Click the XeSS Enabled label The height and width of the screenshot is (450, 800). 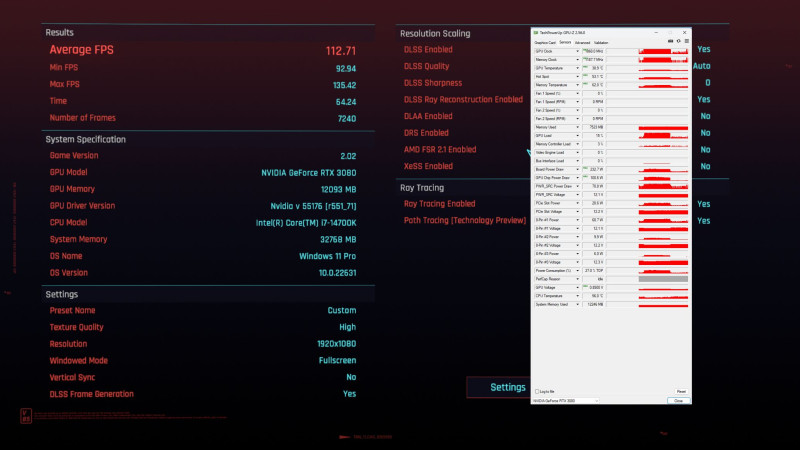point(428,166)
